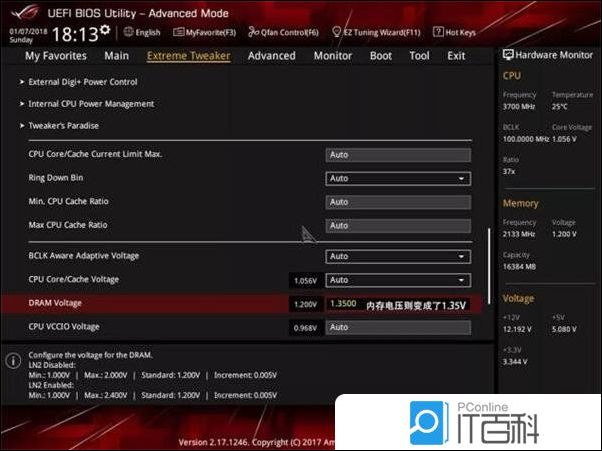Select the CPU VCCIO Voltage label
Viewport: 602px width, 451px height.
pyautogui.click(x=64, y=327)
